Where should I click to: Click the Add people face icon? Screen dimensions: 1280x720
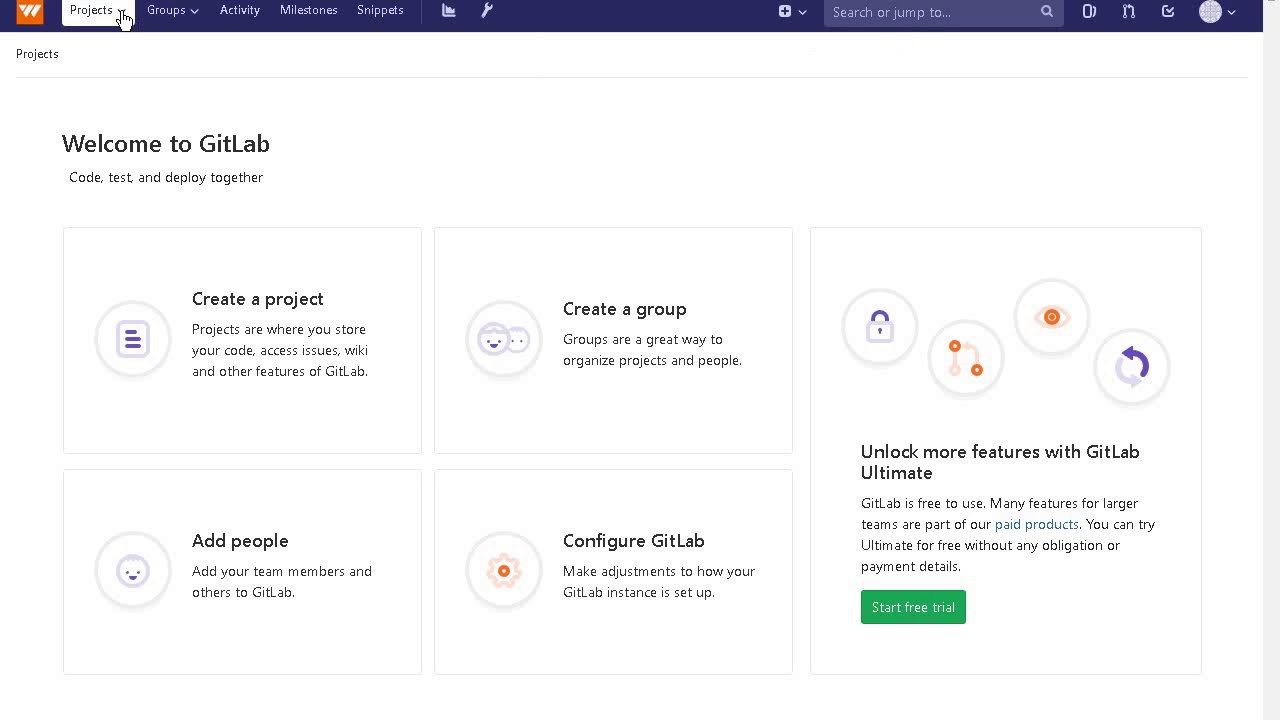coord(133,571)
